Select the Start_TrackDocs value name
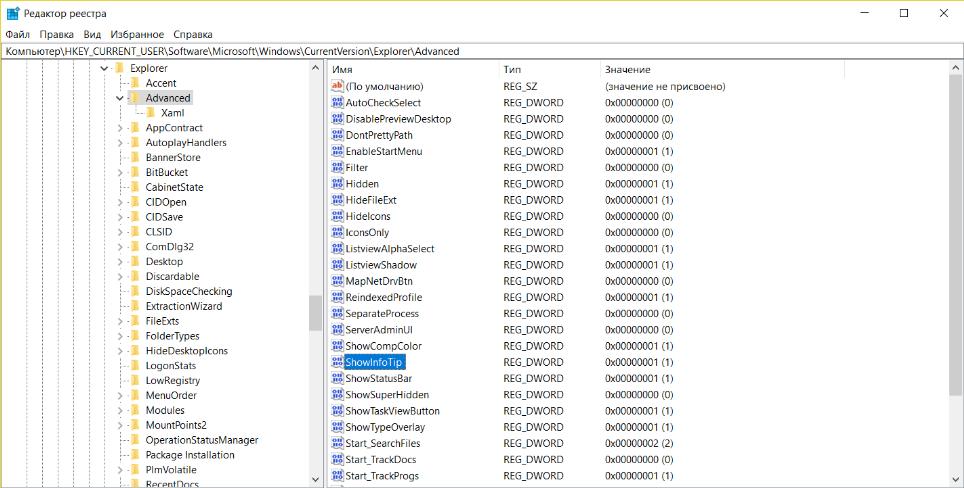Image resolution: width=964 pixels, height=488 pixels. [381, 460]
